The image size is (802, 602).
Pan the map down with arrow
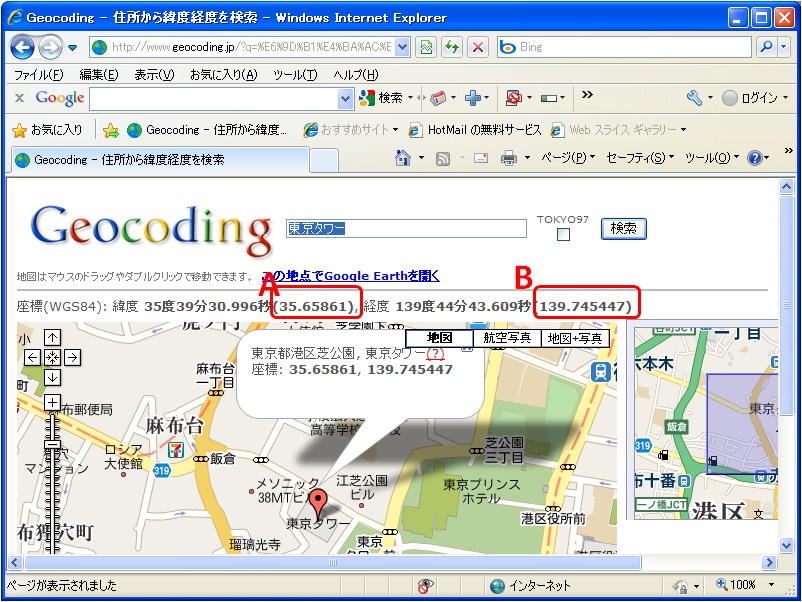click(x=52, y=377)
